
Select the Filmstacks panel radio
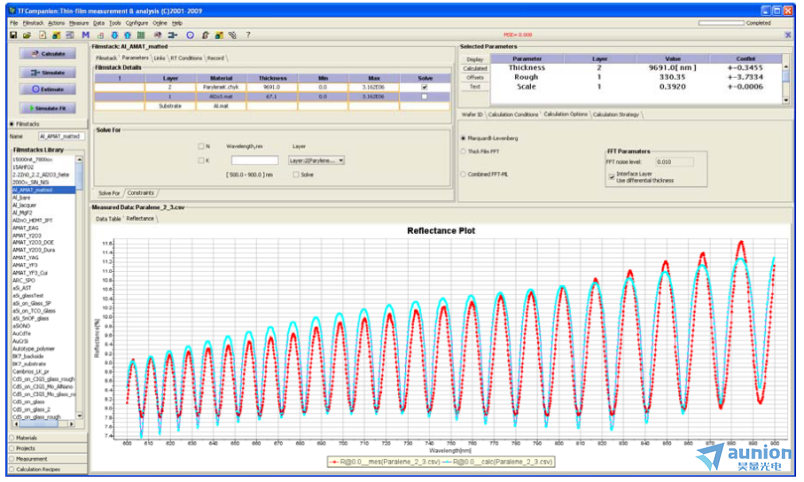[12, 124]
